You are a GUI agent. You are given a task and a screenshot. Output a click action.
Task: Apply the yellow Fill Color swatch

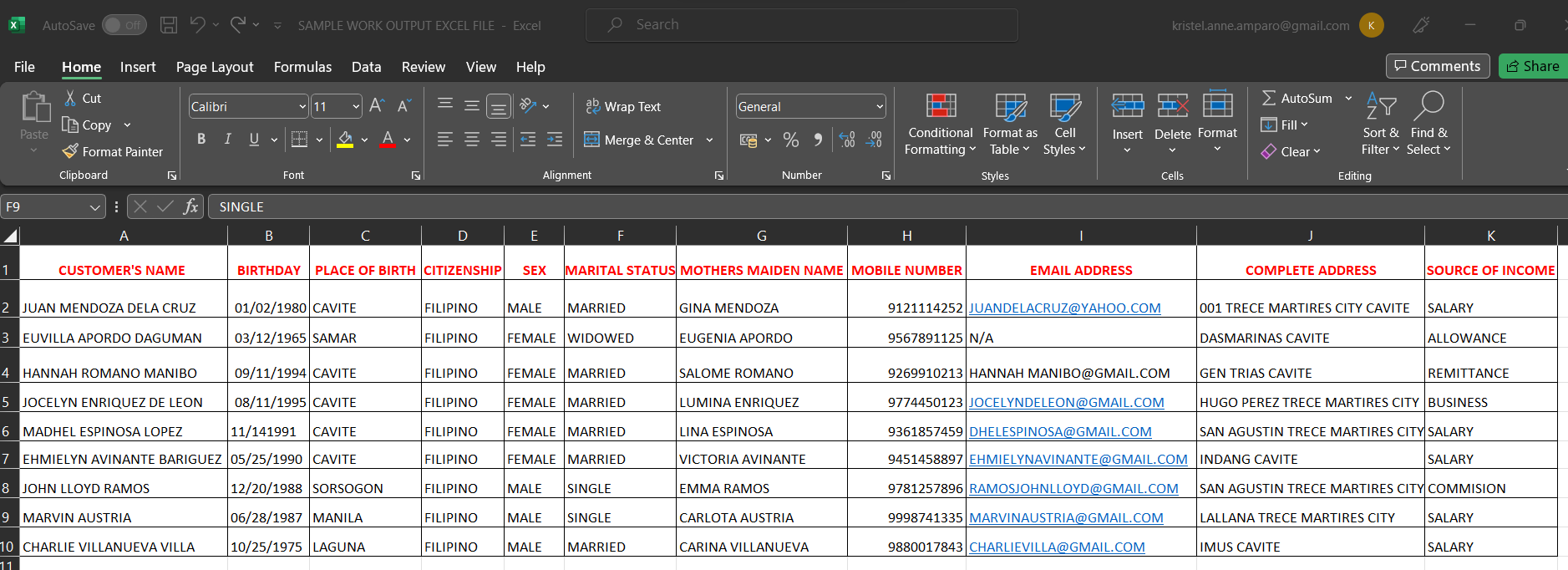[345, 140]
